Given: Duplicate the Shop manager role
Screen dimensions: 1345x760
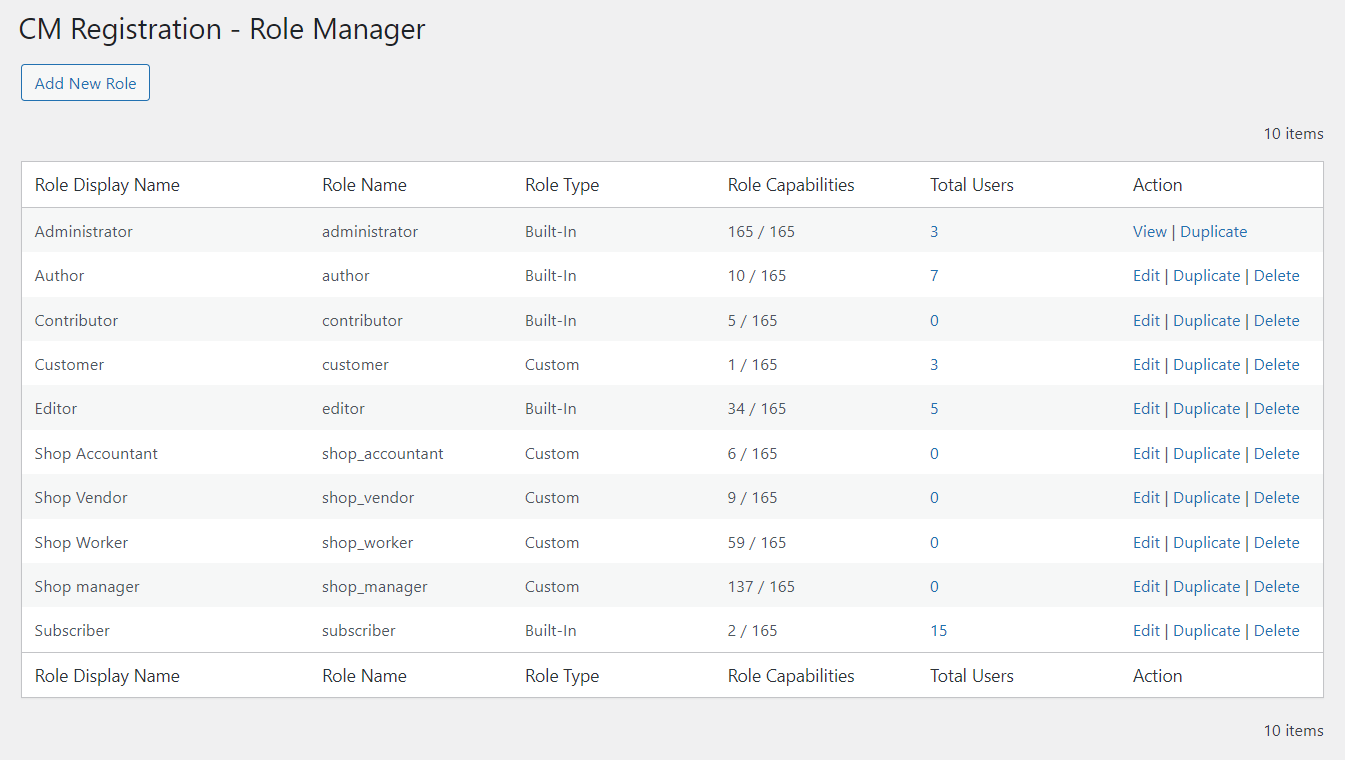Looking at the screenshot, I should 1206,586.
